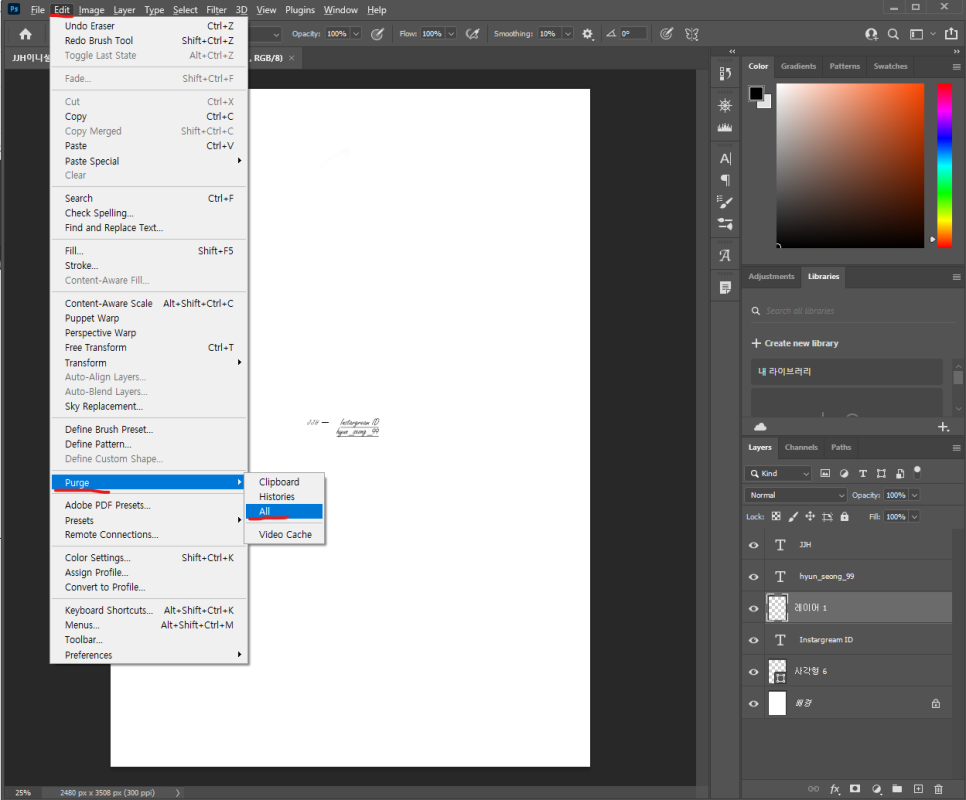Create new adjustment layer icon
The image size is (966, 800).
click(x=876, y=789)
